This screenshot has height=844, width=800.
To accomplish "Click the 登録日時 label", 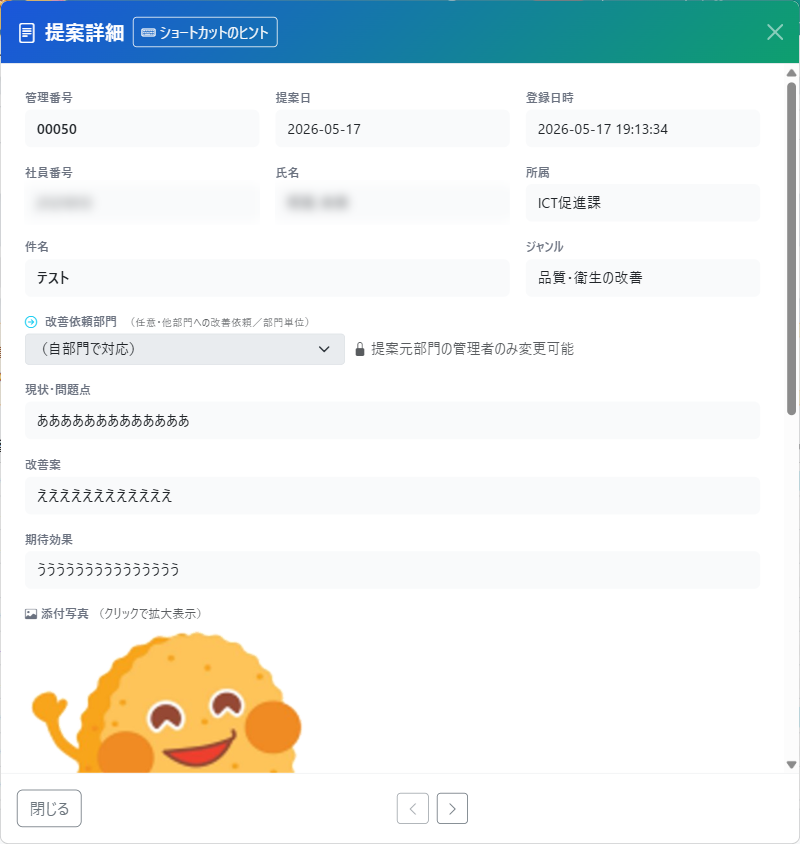I will coord(550,98).
